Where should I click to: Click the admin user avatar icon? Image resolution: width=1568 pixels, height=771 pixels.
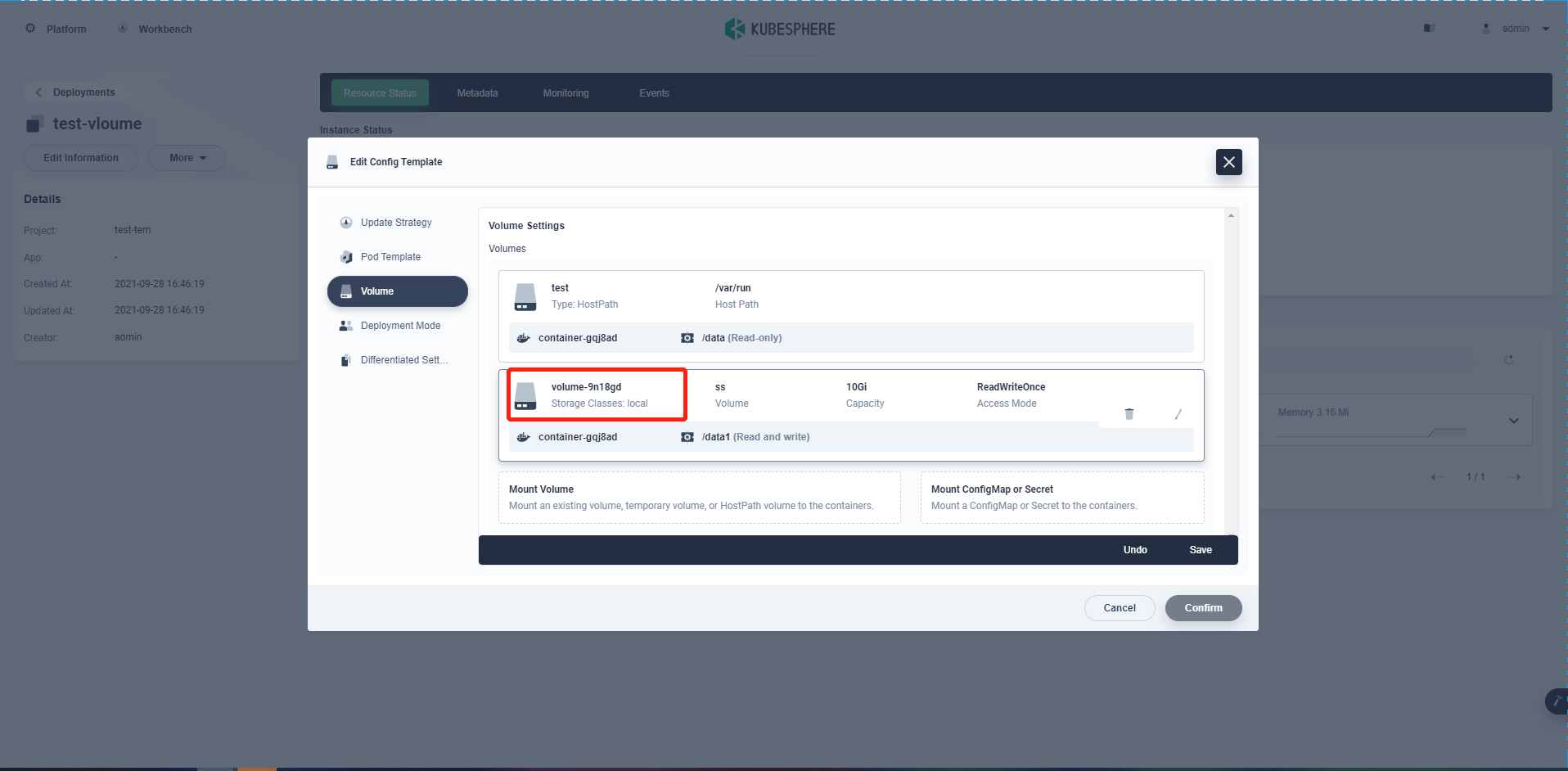pos(1485,27)
